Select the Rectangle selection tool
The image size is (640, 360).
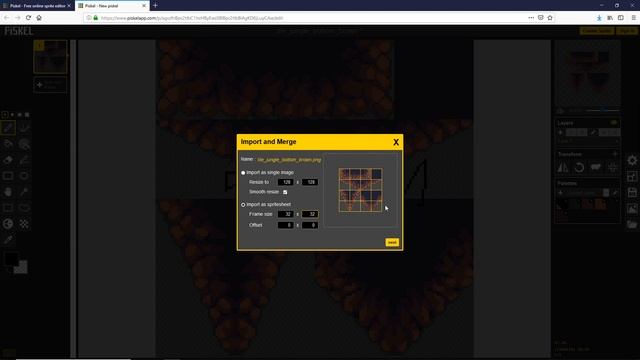[x=9, y=208]
